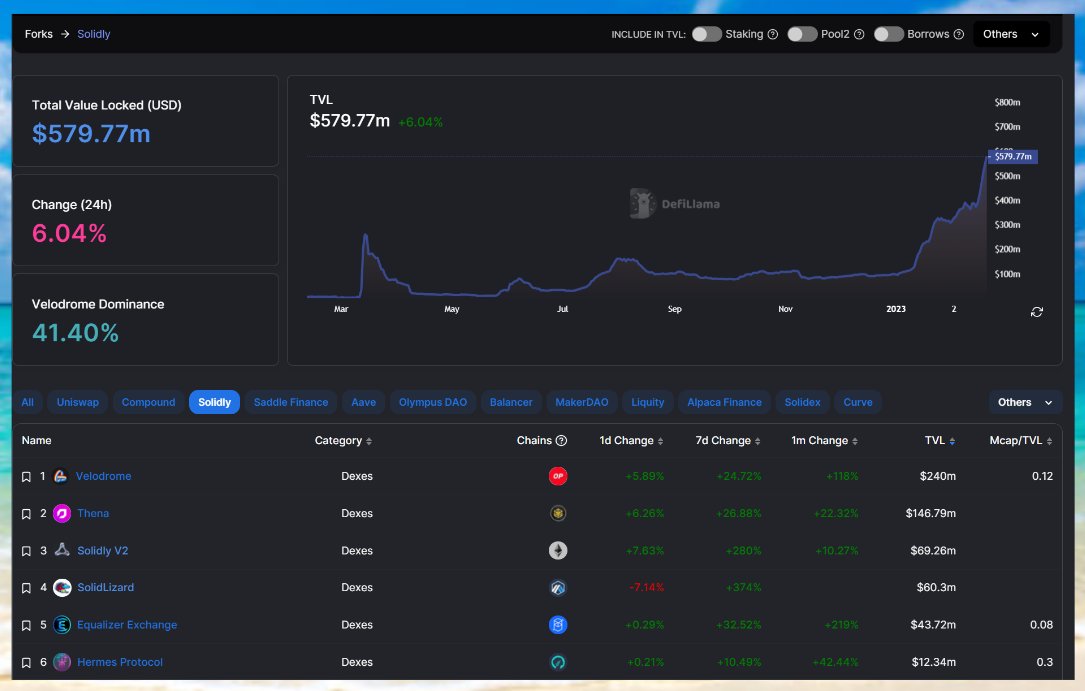Screen dimensions: 1085x691
Task: Switch to the Curve fork tab
Action: 857,402
